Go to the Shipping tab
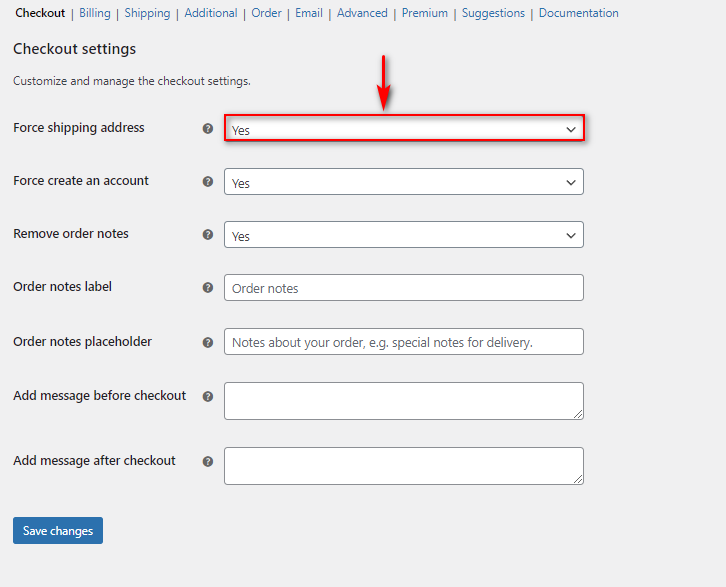This screenshot has width=726, height=587. (147, 13)
